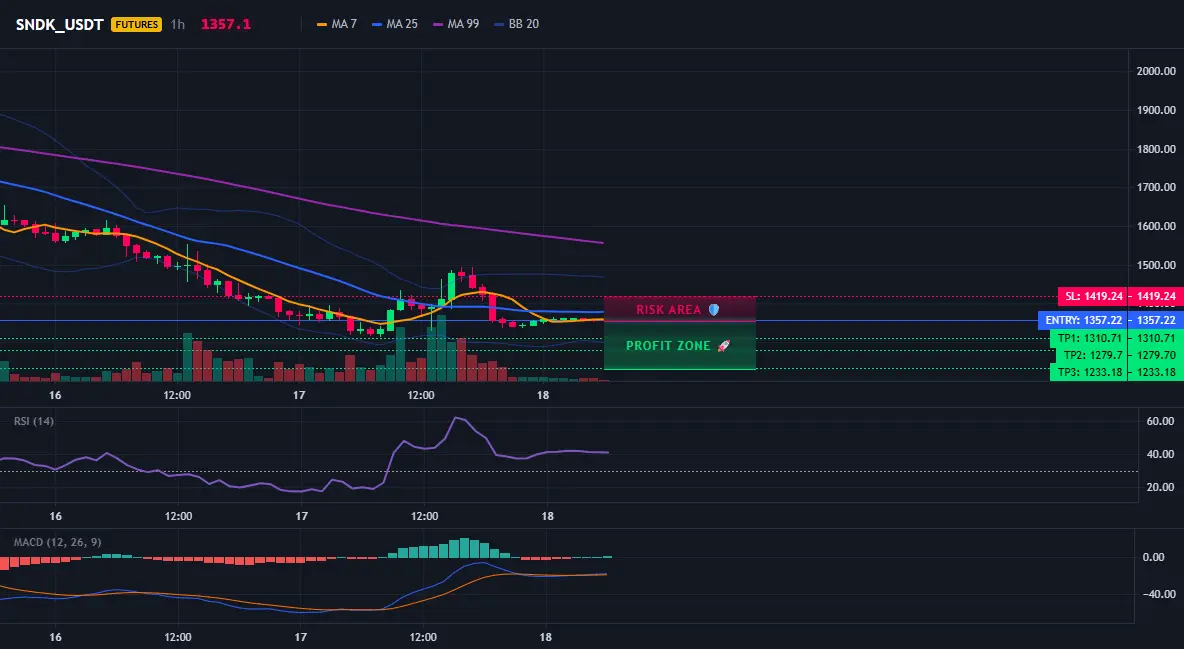1184x649 pixels.
Task: Toggle the MA 25 legend item
Action: point(395,24)
